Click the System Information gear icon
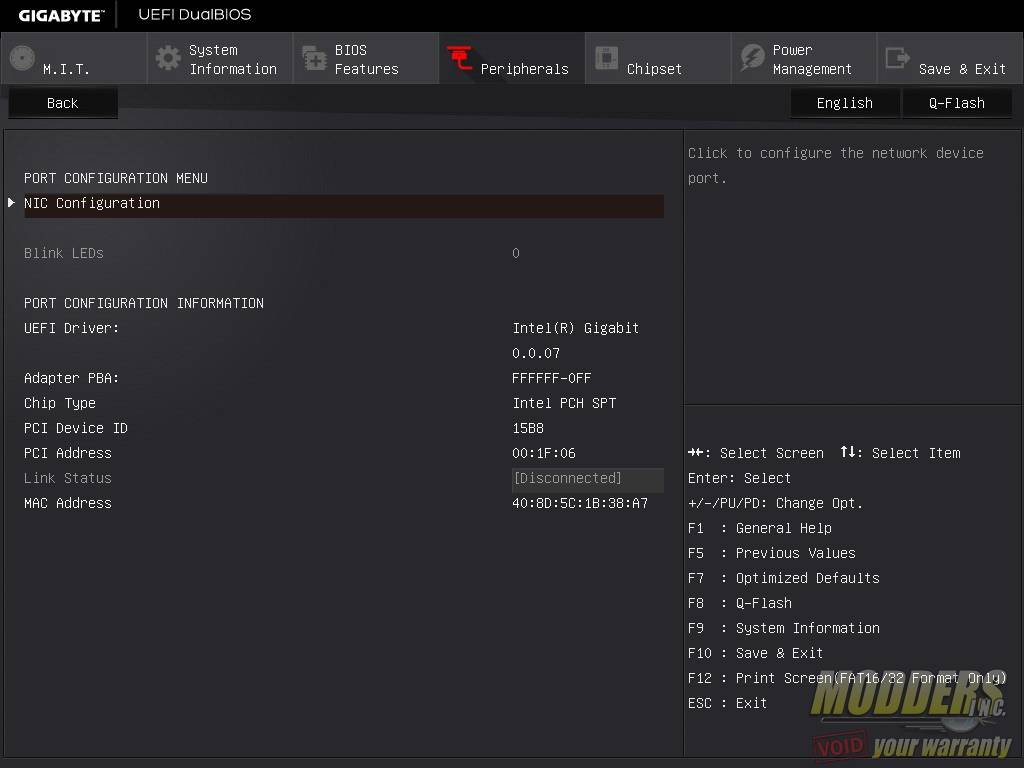Image resolution: width=1024 pixels, height=768 pixels. coord(168,59)
